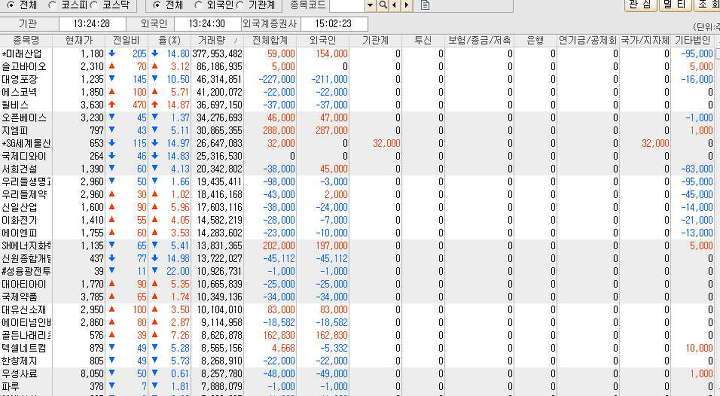Select the 코스닥 market radio button
The width and height of the screenshot is (720, 396).
93,5
